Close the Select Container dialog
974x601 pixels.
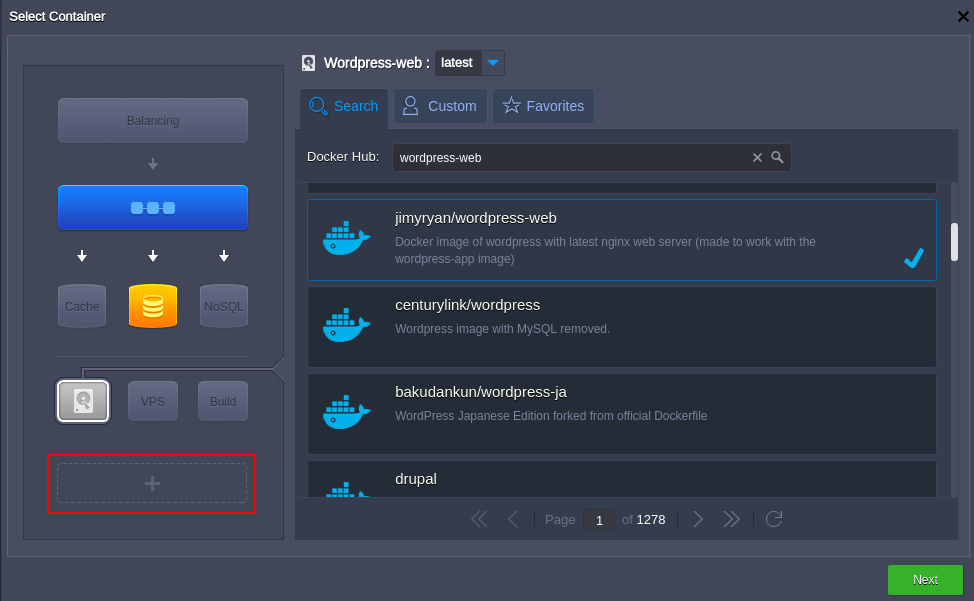click(963, 17)
